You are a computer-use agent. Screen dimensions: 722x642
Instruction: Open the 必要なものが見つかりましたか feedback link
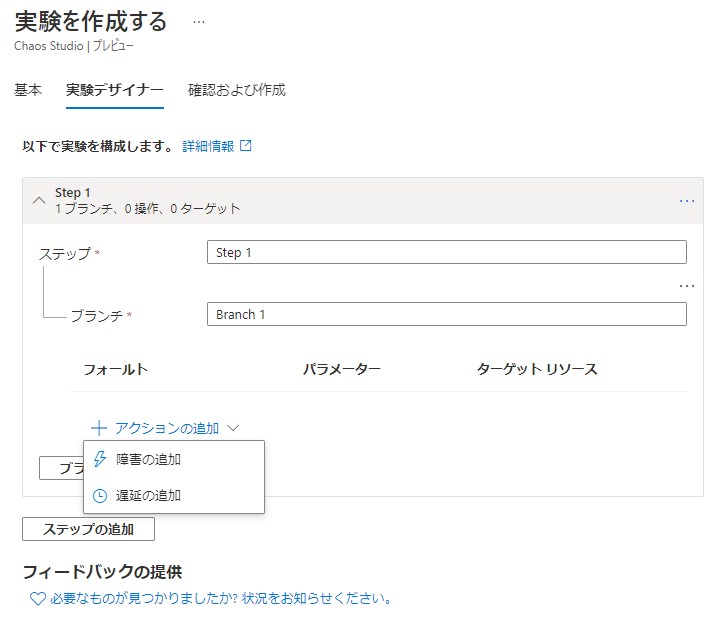[x=221, y=598]
